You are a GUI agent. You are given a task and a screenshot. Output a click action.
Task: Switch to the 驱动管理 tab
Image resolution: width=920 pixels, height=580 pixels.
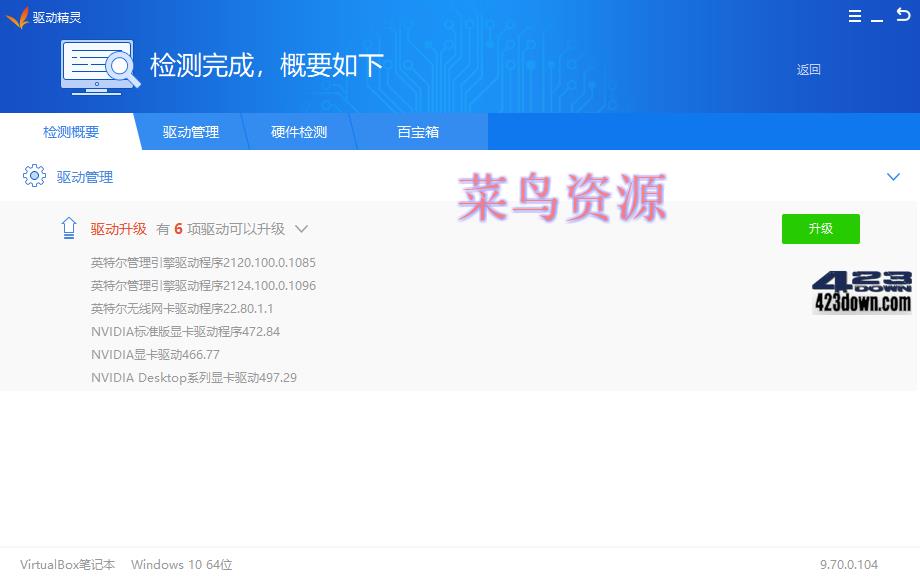click(x=190, y=132)
